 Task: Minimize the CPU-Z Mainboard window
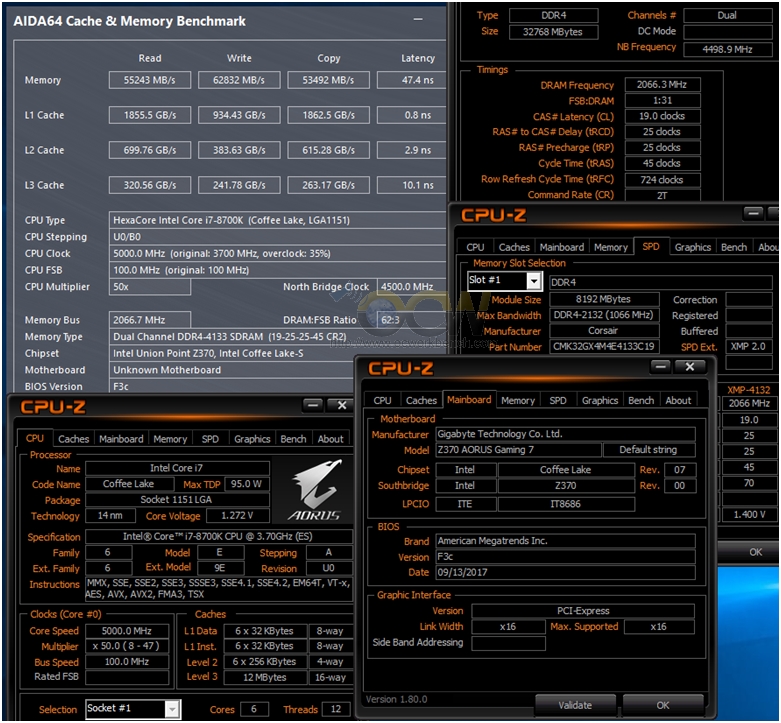(x=660, y=366)
